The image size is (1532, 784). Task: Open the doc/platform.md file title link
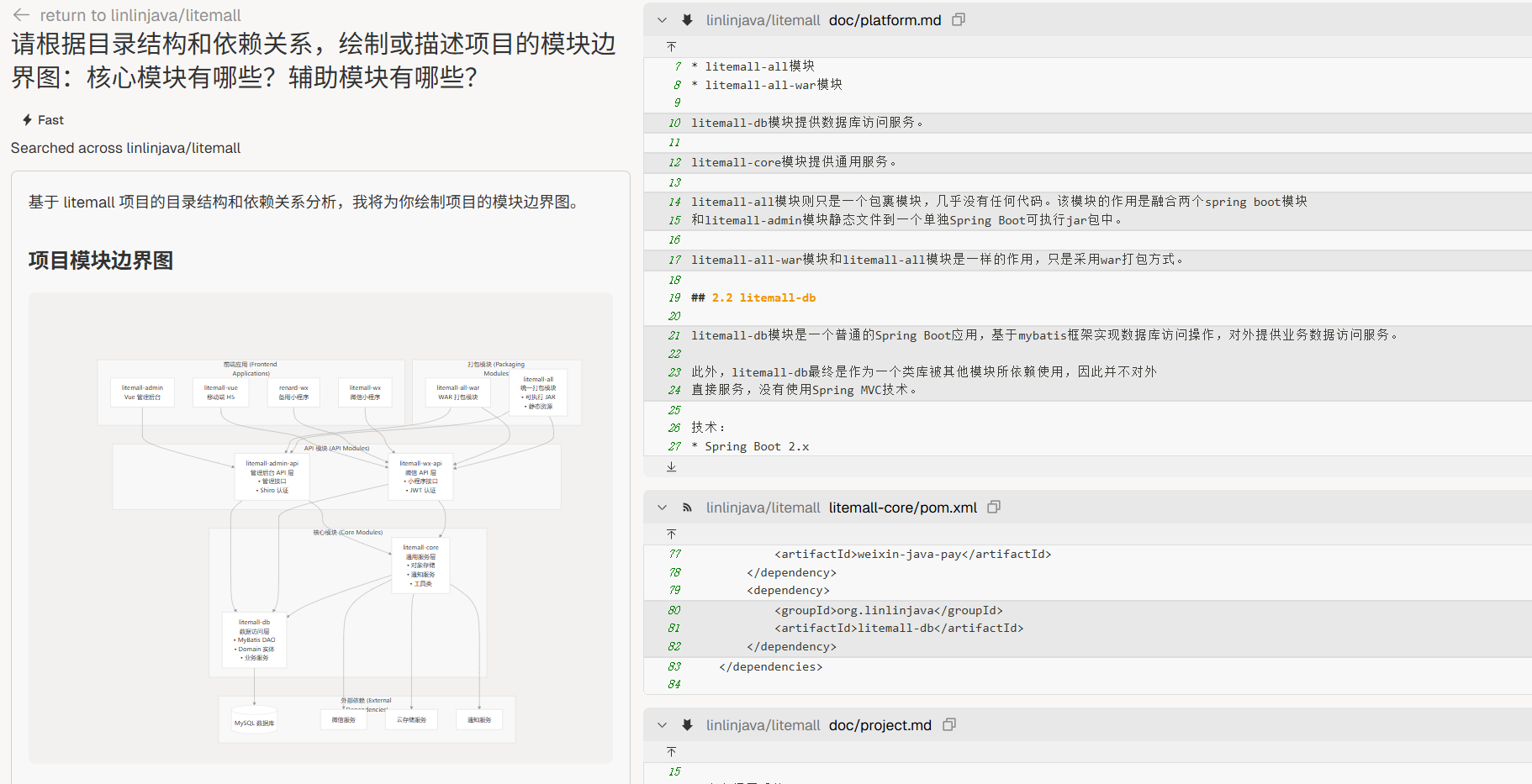885,20
